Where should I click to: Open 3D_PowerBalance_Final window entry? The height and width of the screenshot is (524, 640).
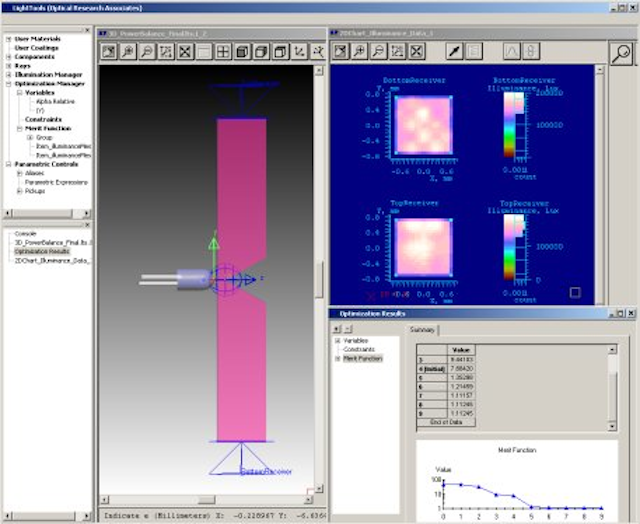[53, 242]
